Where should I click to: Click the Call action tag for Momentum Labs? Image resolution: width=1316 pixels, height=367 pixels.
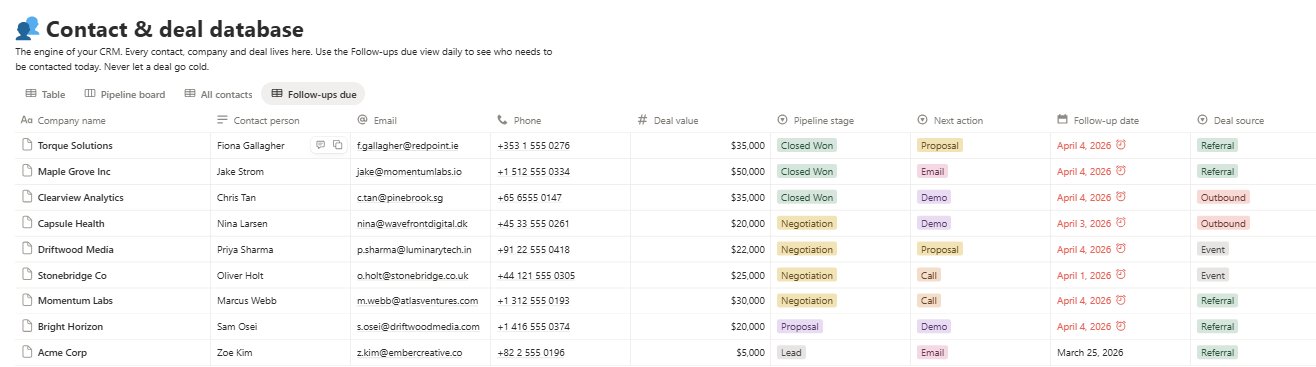click(x=929, y=300)
